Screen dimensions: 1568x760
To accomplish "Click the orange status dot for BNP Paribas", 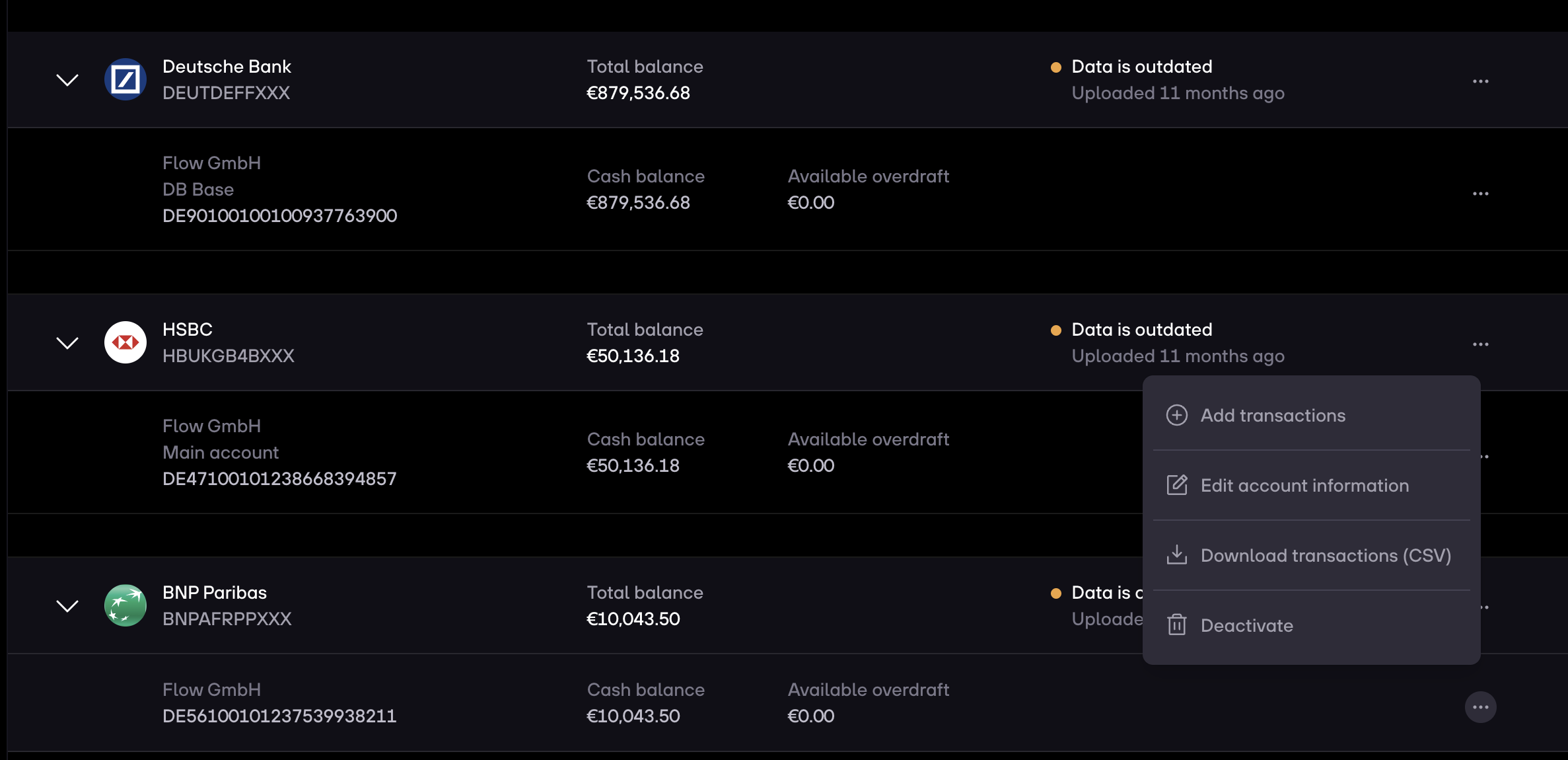I will tap(1056, 593).
